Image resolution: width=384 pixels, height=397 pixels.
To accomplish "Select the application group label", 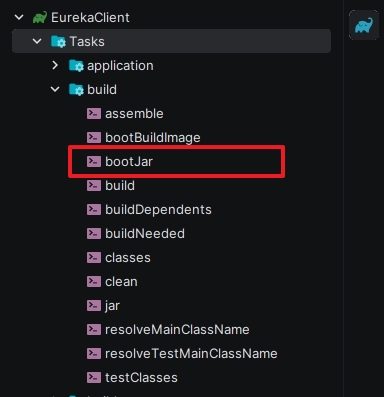I will [120, 66].
